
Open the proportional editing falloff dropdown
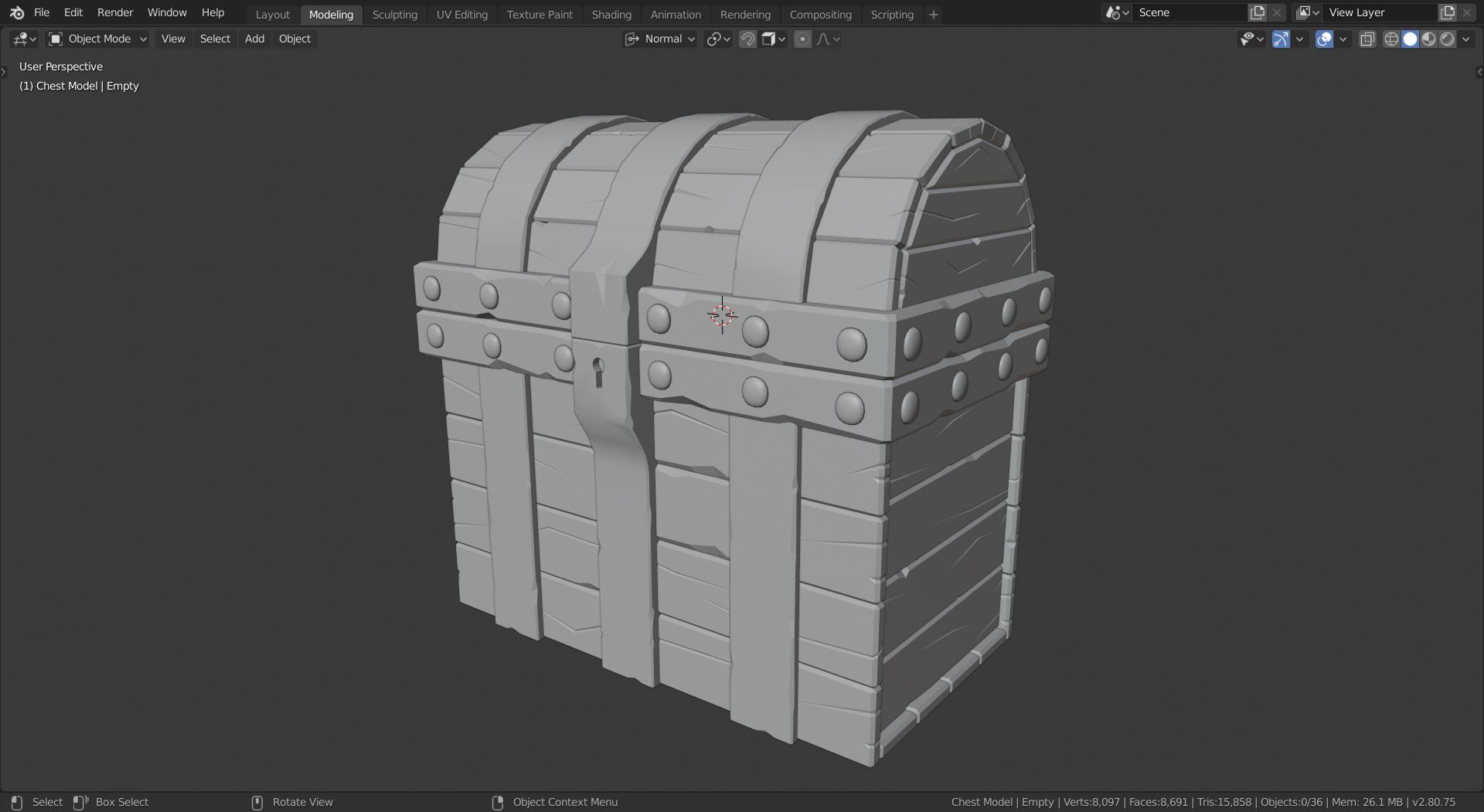coord(829,39)
